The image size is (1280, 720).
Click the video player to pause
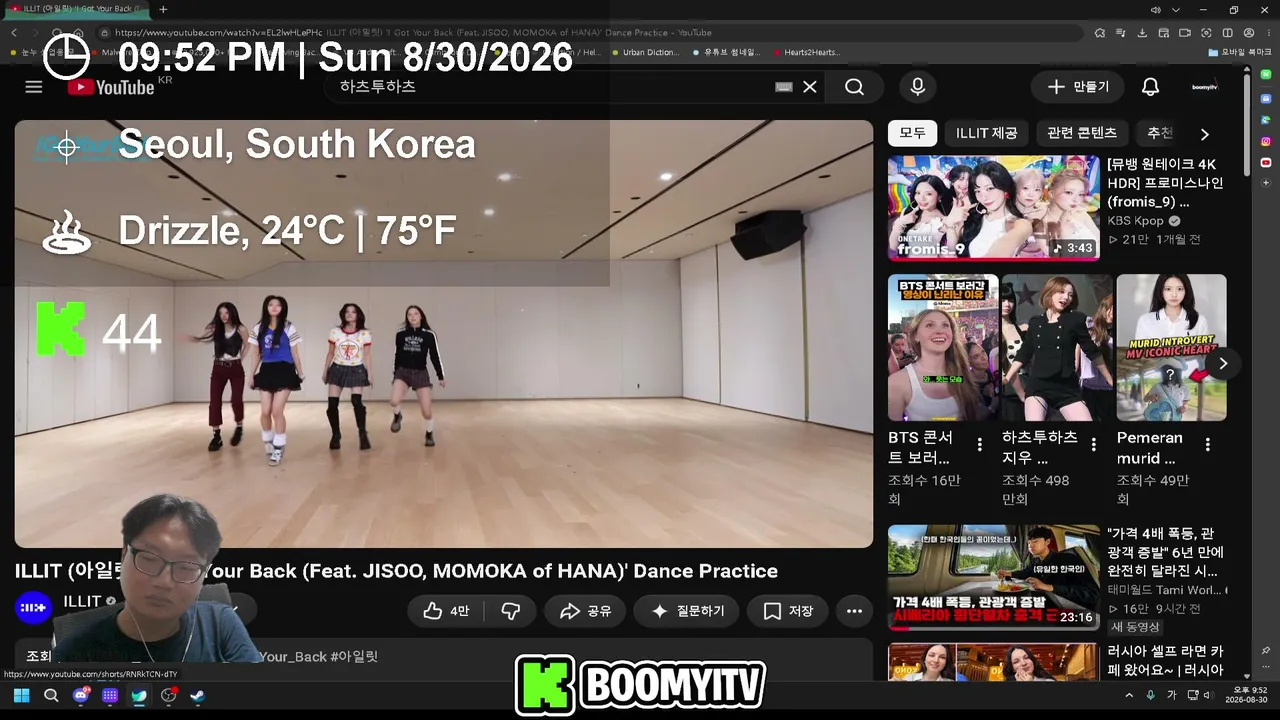click(x=443, y=334)
